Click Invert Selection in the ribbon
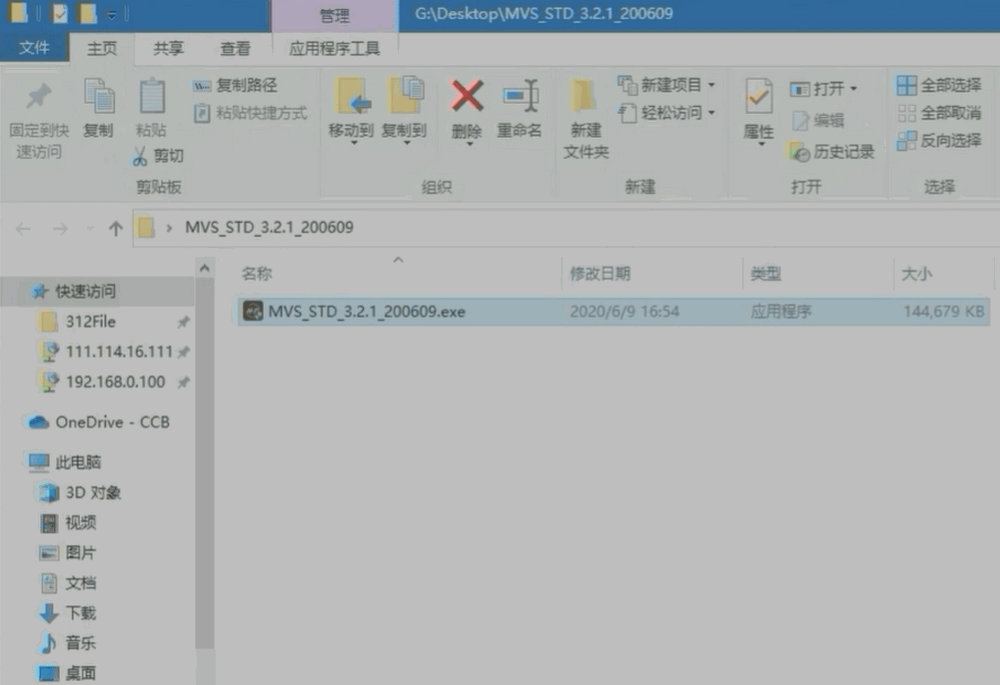Image resolution: width=1000 pixels, height=685 pixels. coord(938,141)
